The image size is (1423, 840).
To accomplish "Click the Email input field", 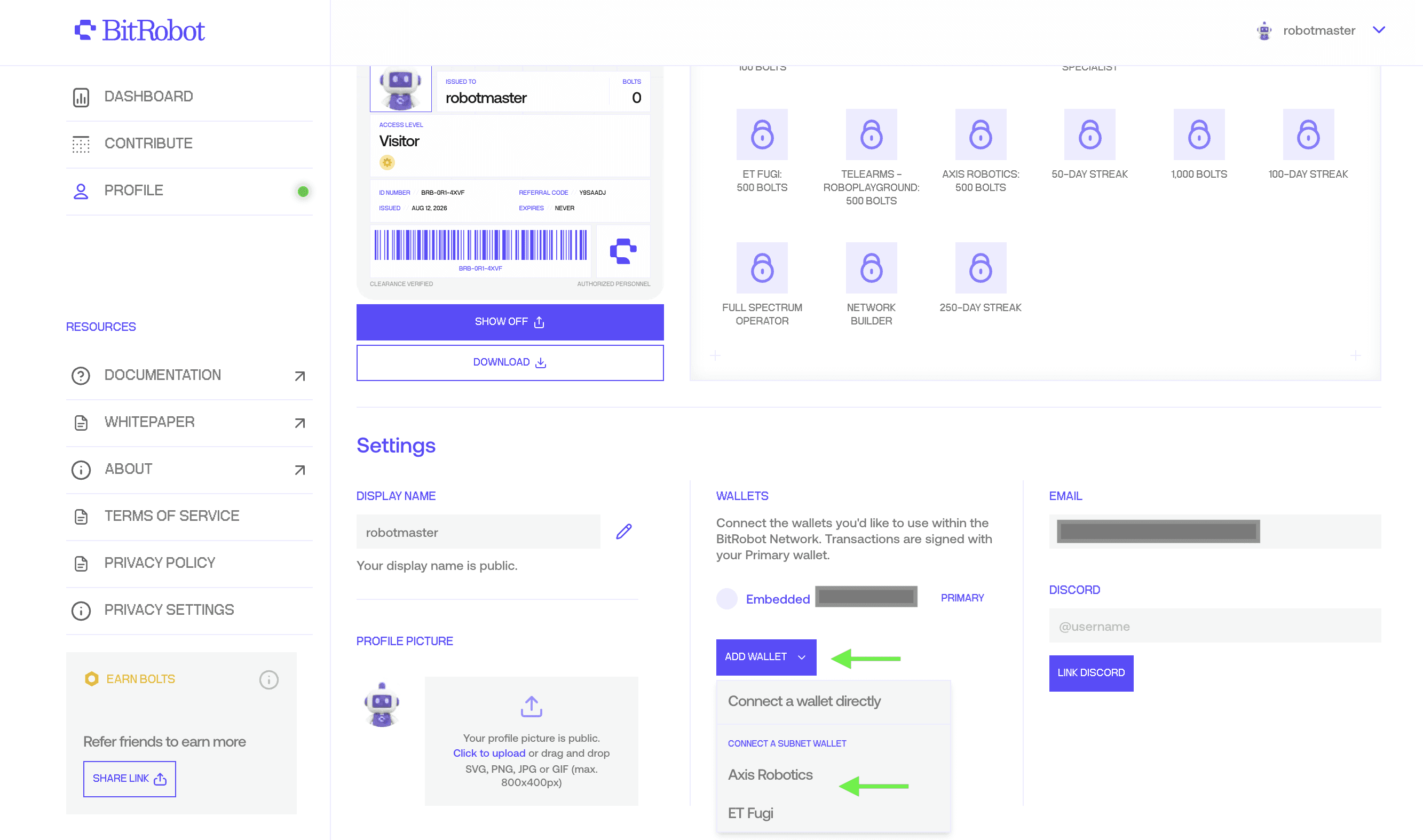I will pyautogui.click(x=1215, y=532).
